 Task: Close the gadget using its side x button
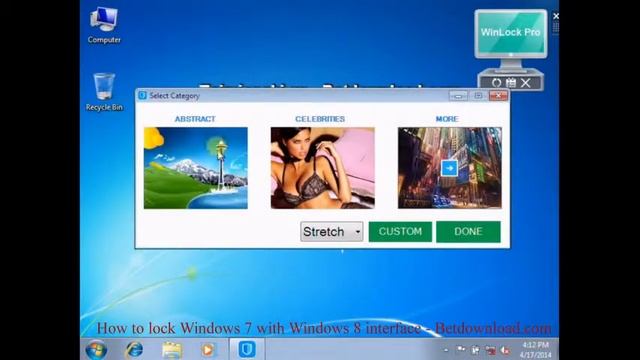[556, 16]
